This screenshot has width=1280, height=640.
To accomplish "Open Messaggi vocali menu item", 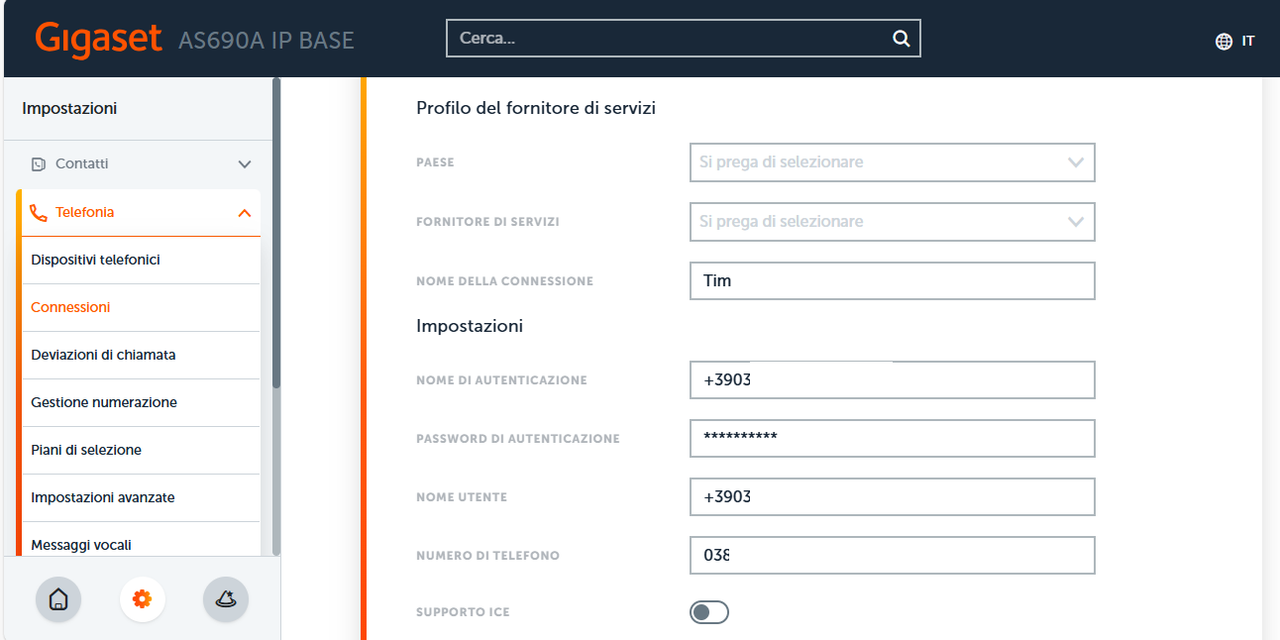I will click(x=141, y=540).
